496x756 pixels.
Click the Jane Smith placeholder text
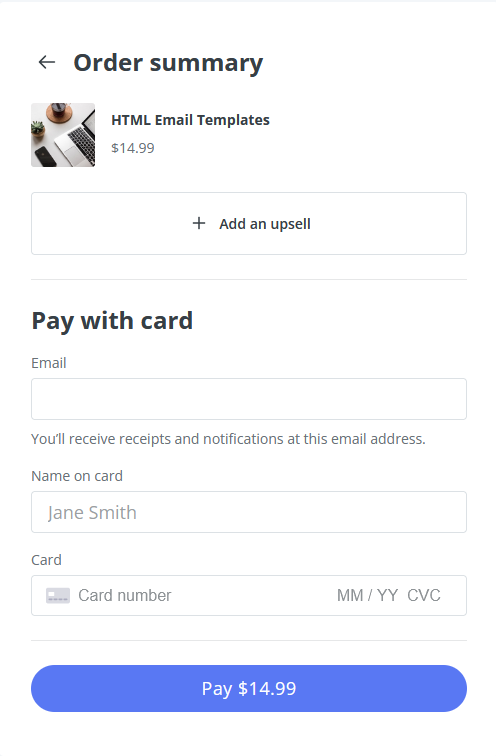[92, 513]
